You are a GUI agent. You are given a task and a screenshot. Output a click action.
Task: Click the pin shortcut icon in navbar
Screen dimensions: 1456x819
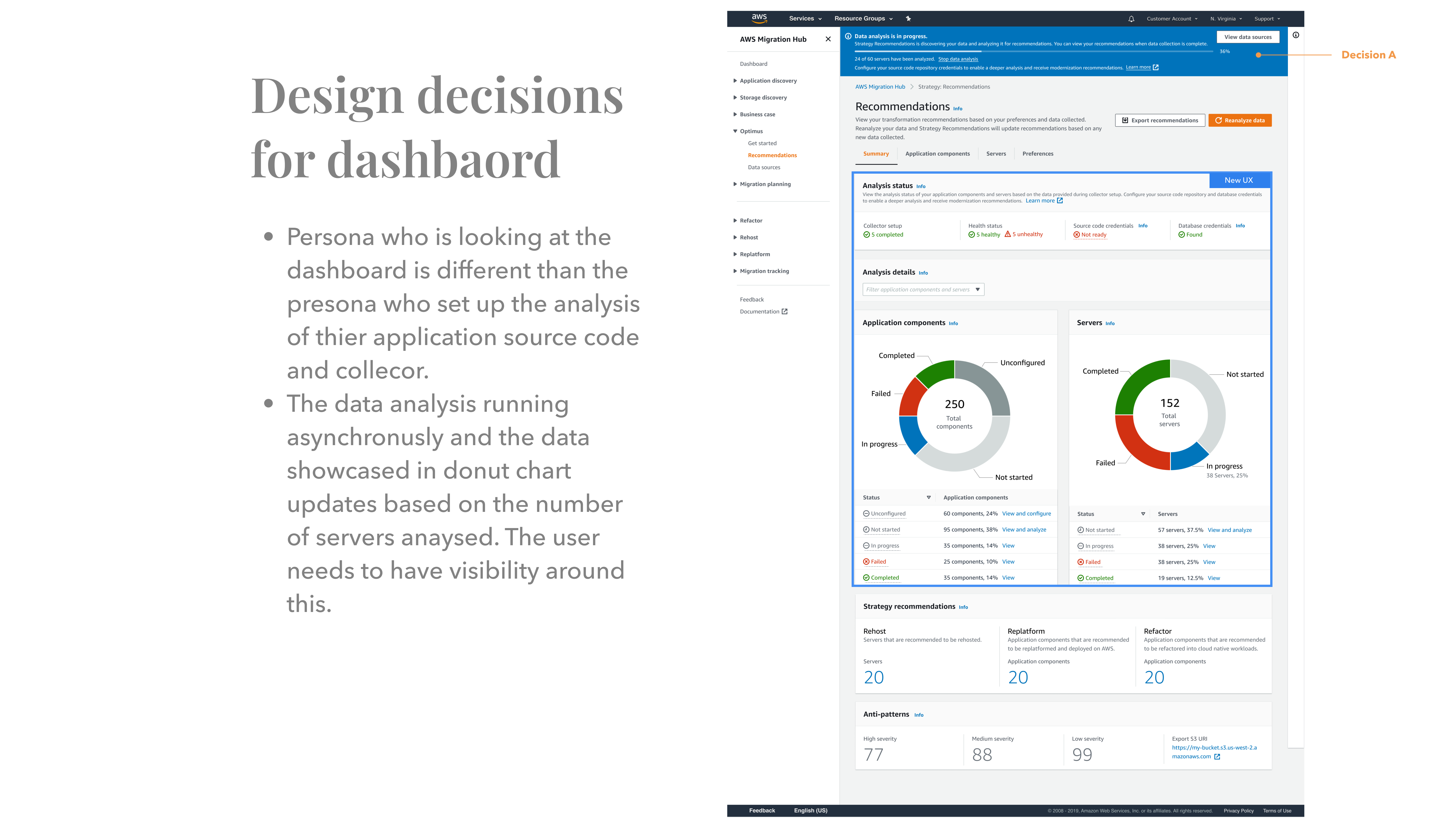click(x=908, y=19)
